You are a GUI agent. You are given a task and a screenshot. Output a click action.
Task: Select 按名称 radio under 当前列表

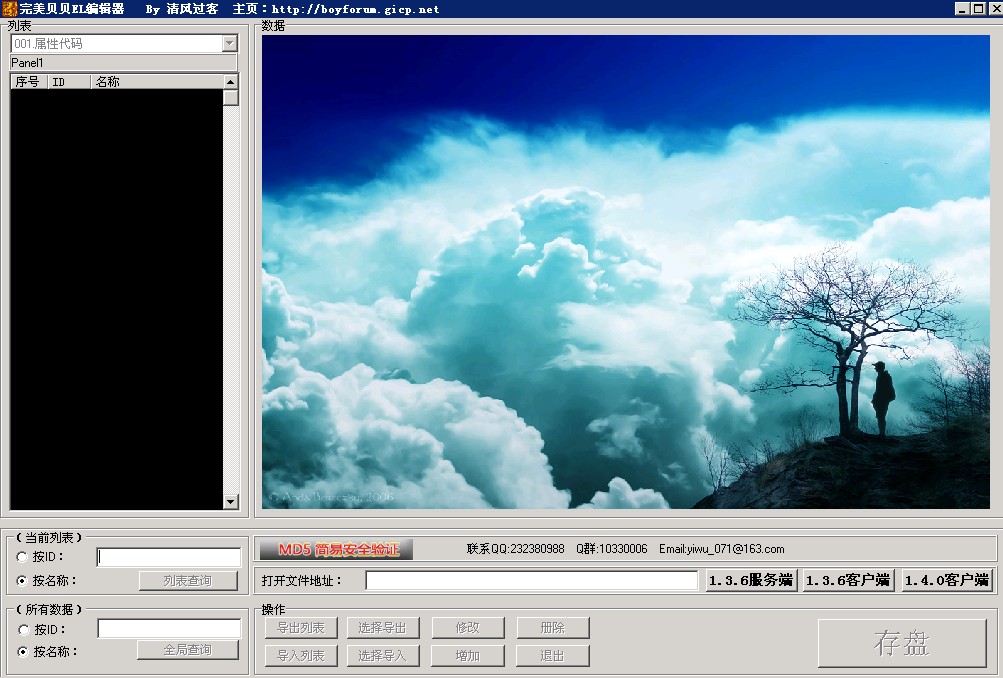coord(23,580)
